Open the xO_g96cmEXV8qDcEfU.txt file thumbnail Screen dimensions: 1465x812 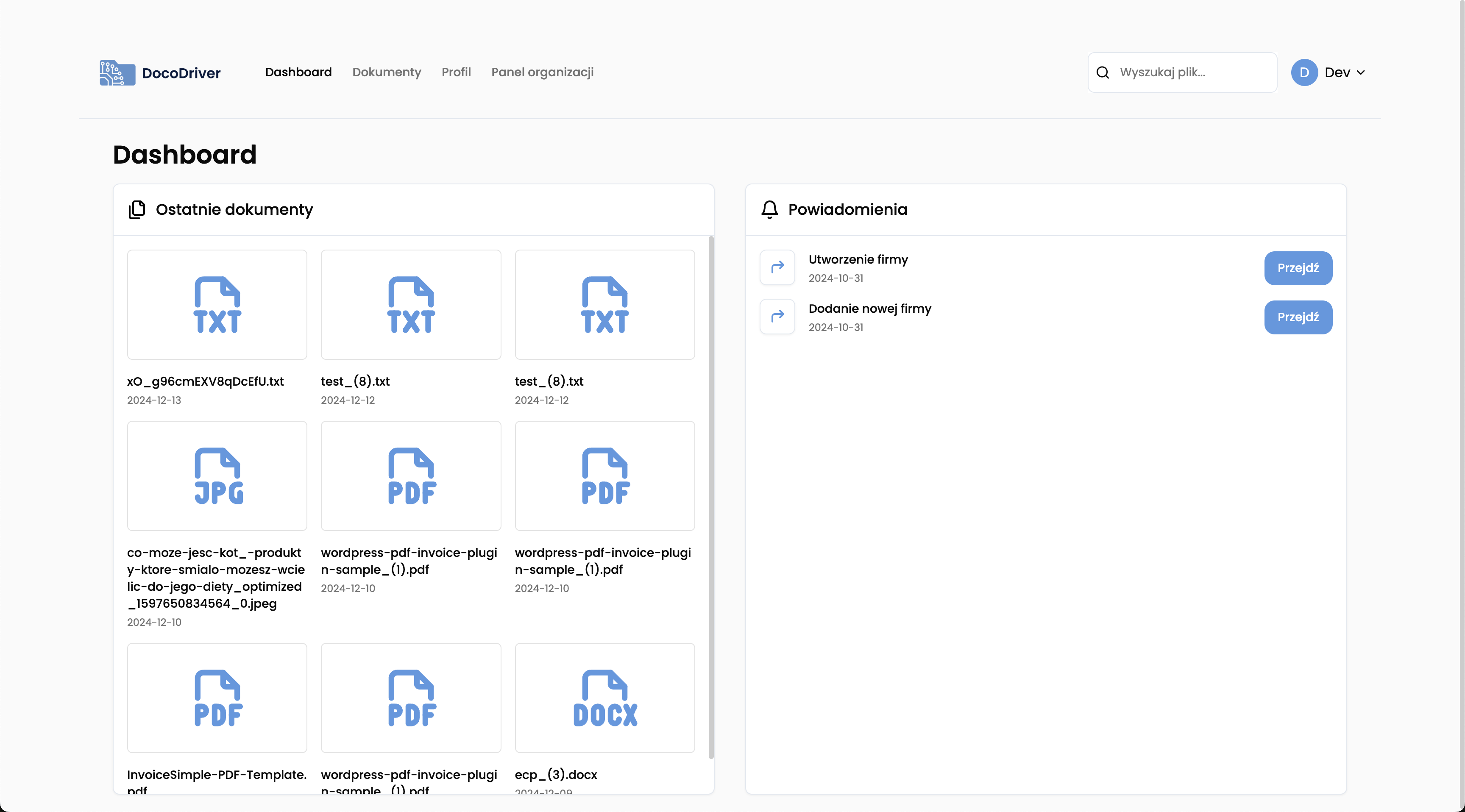point(217,304)
